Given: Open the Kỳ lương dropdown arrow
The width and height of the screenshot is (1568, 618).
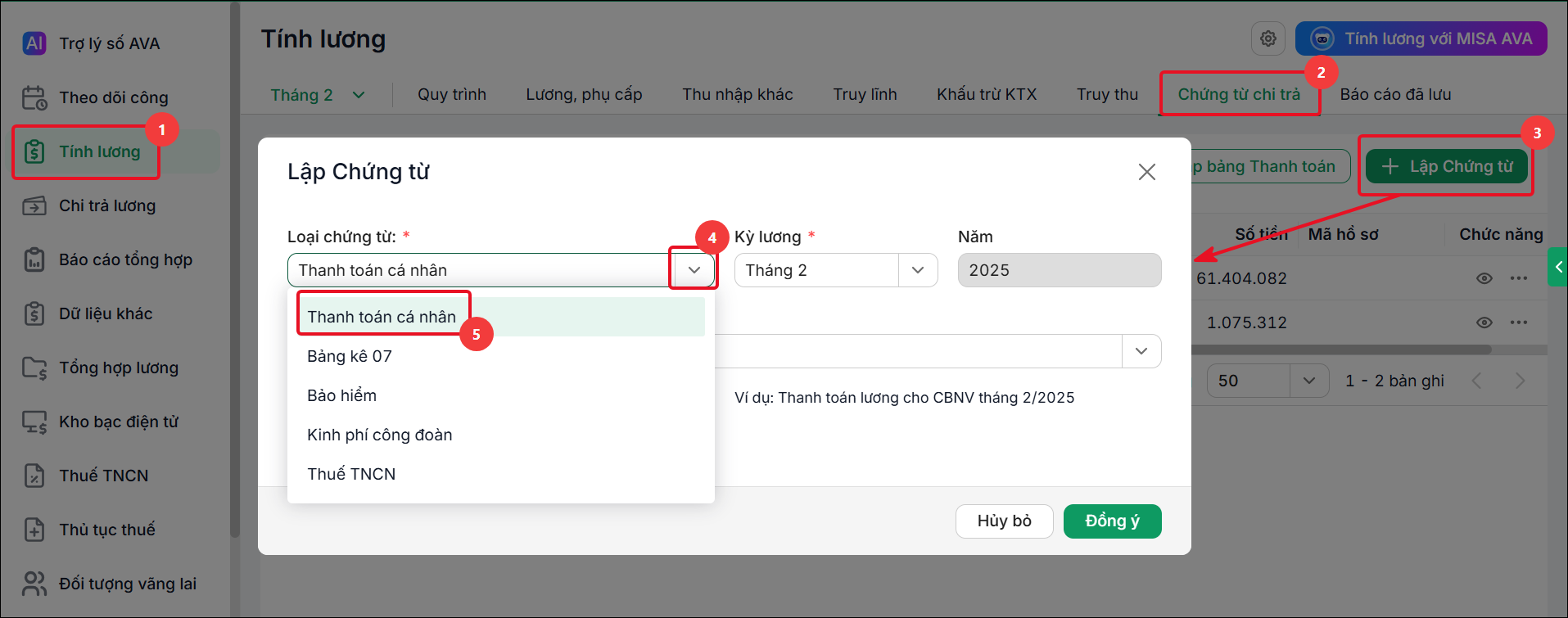Looking at the screenshot, I should click(x=918, y=270).
